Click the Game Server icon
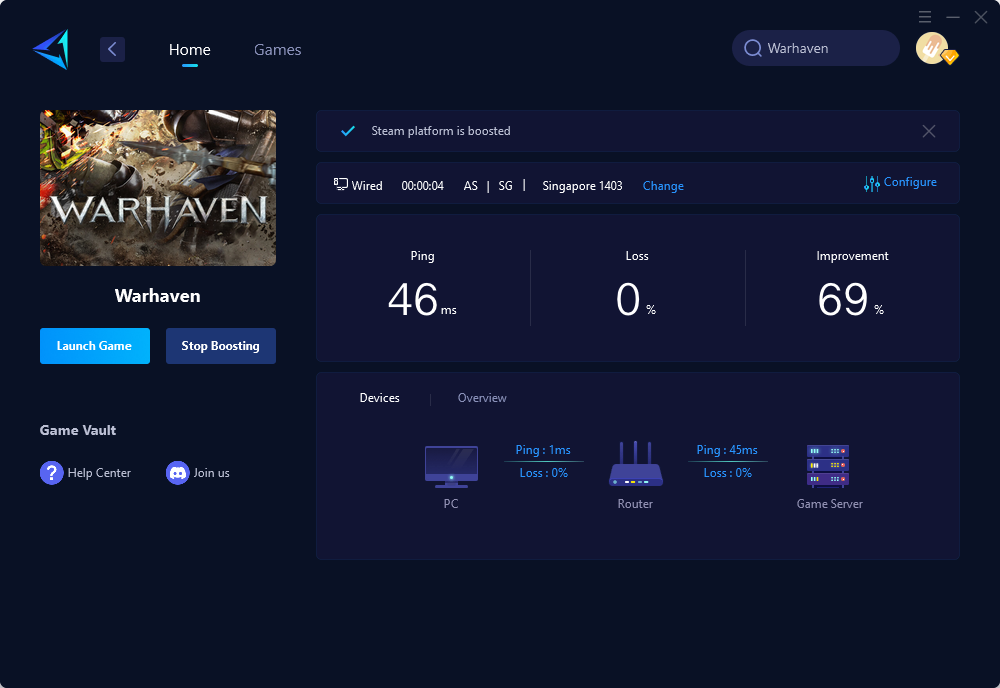Viewport: 1000px width, 688px height. [x=828, y=466]
